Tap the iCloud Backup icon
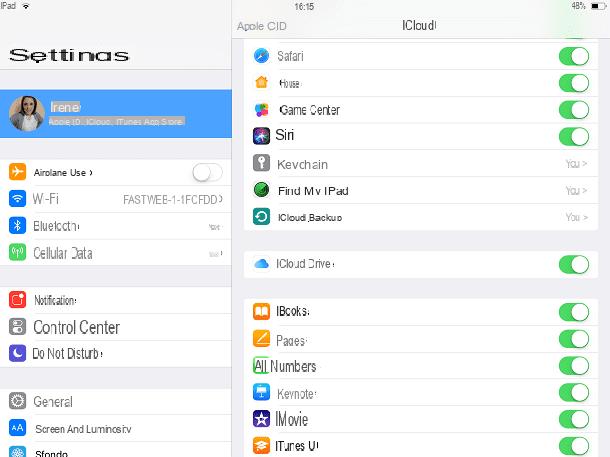Image resolution: width=610 pixels, height=457 pixels. pos(261,217)
